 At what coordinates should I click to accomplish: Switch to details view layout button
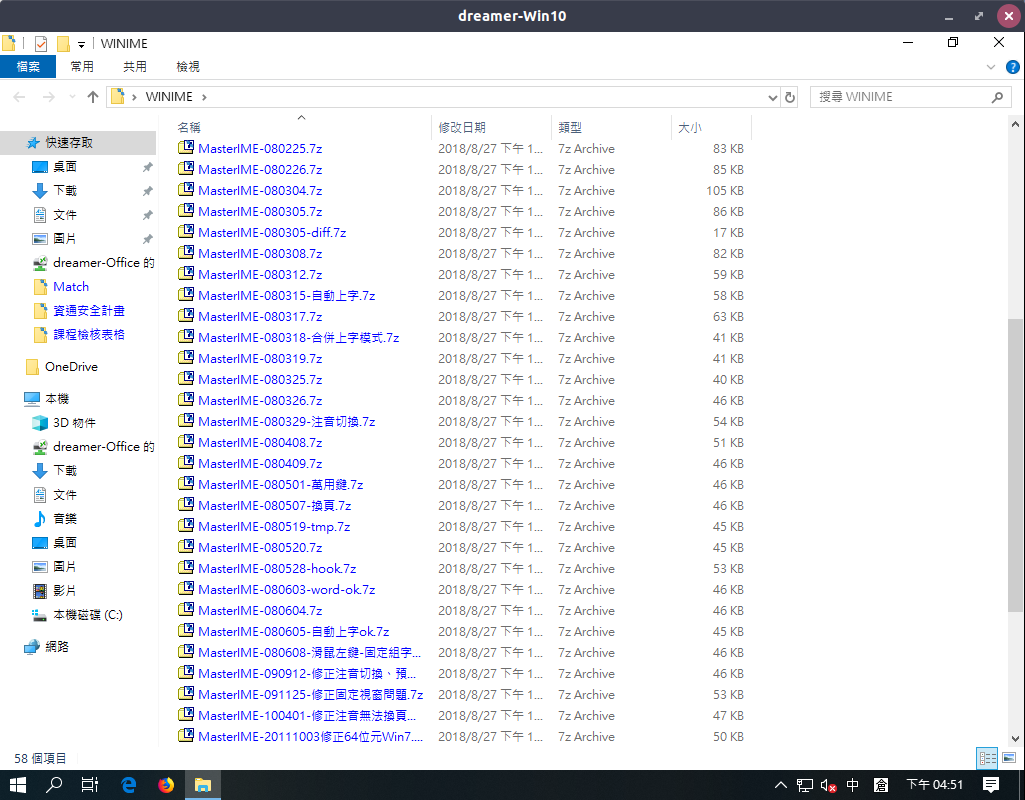point(987,758)
